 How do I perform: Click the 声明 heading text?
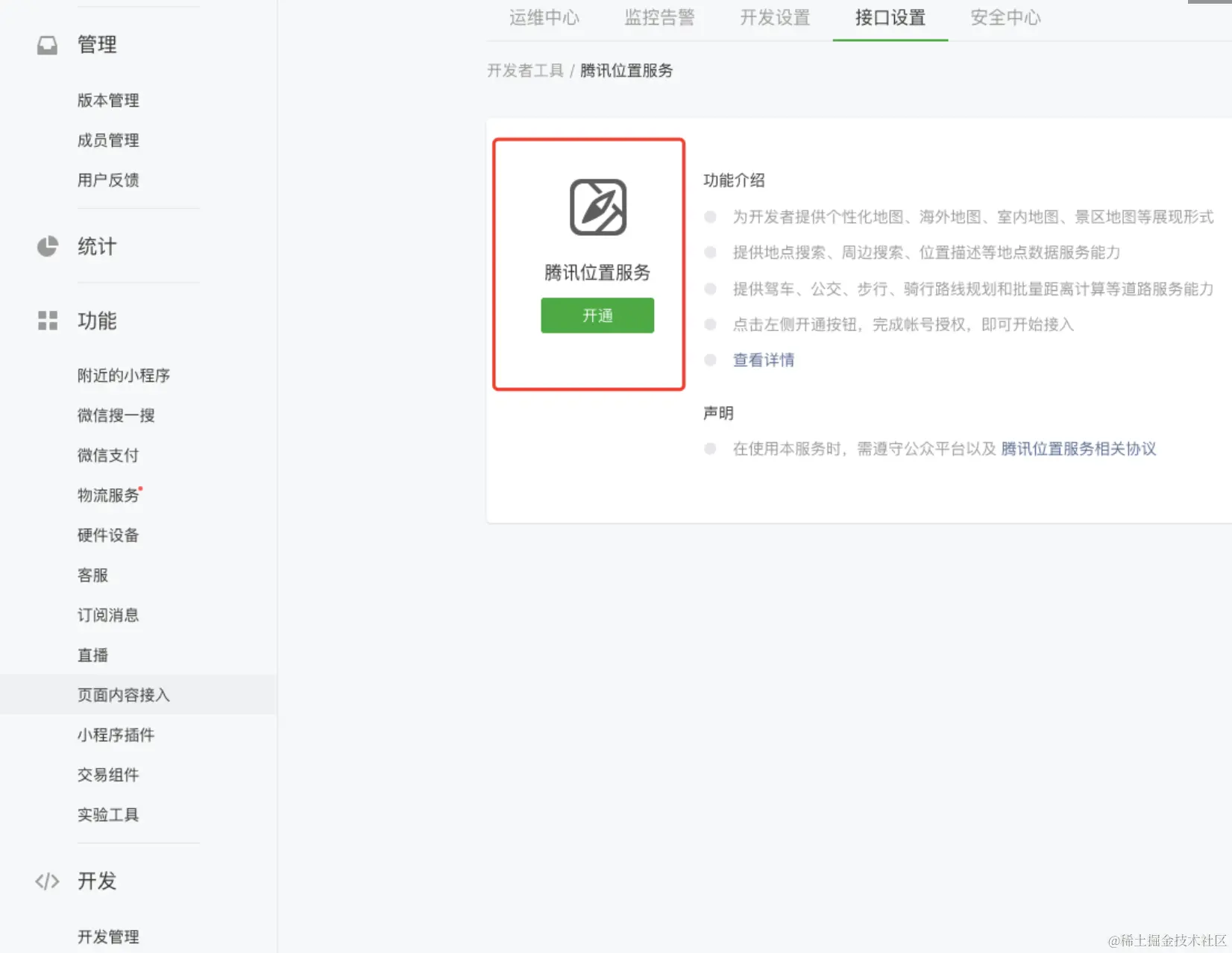(x=719, y=413)
